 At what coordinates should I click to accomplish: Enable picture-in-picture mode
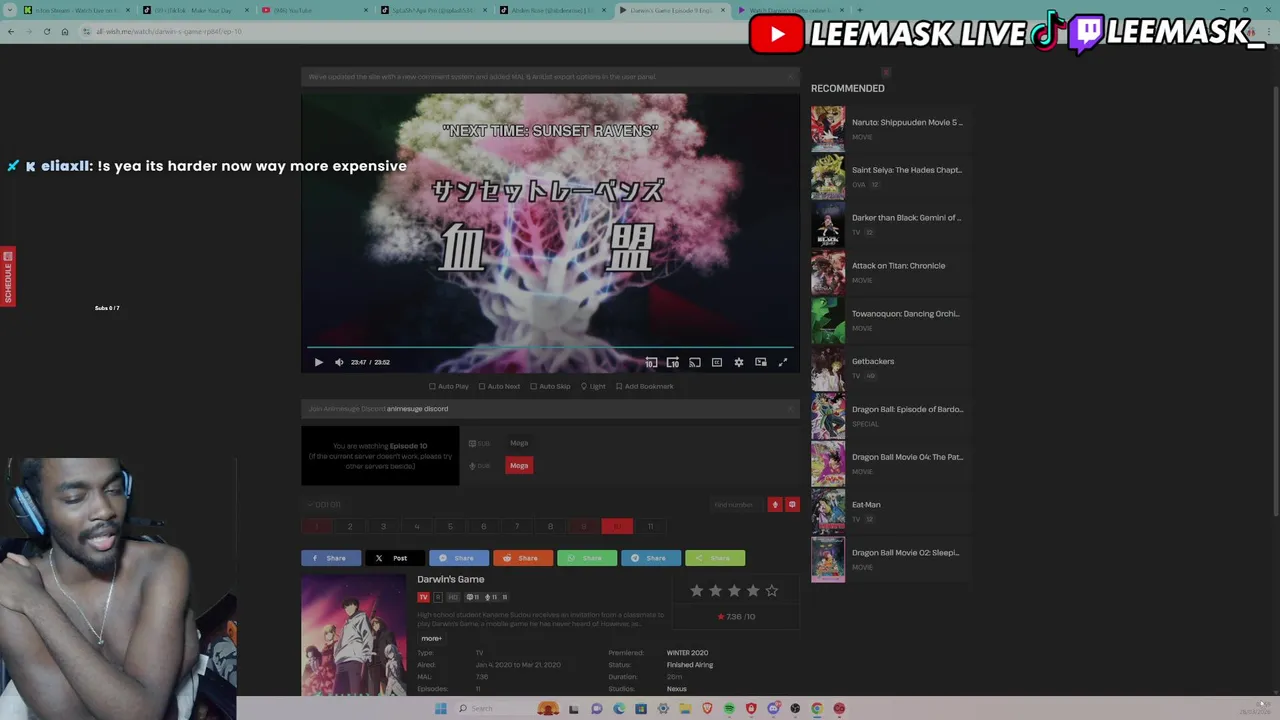click(761, 362)
